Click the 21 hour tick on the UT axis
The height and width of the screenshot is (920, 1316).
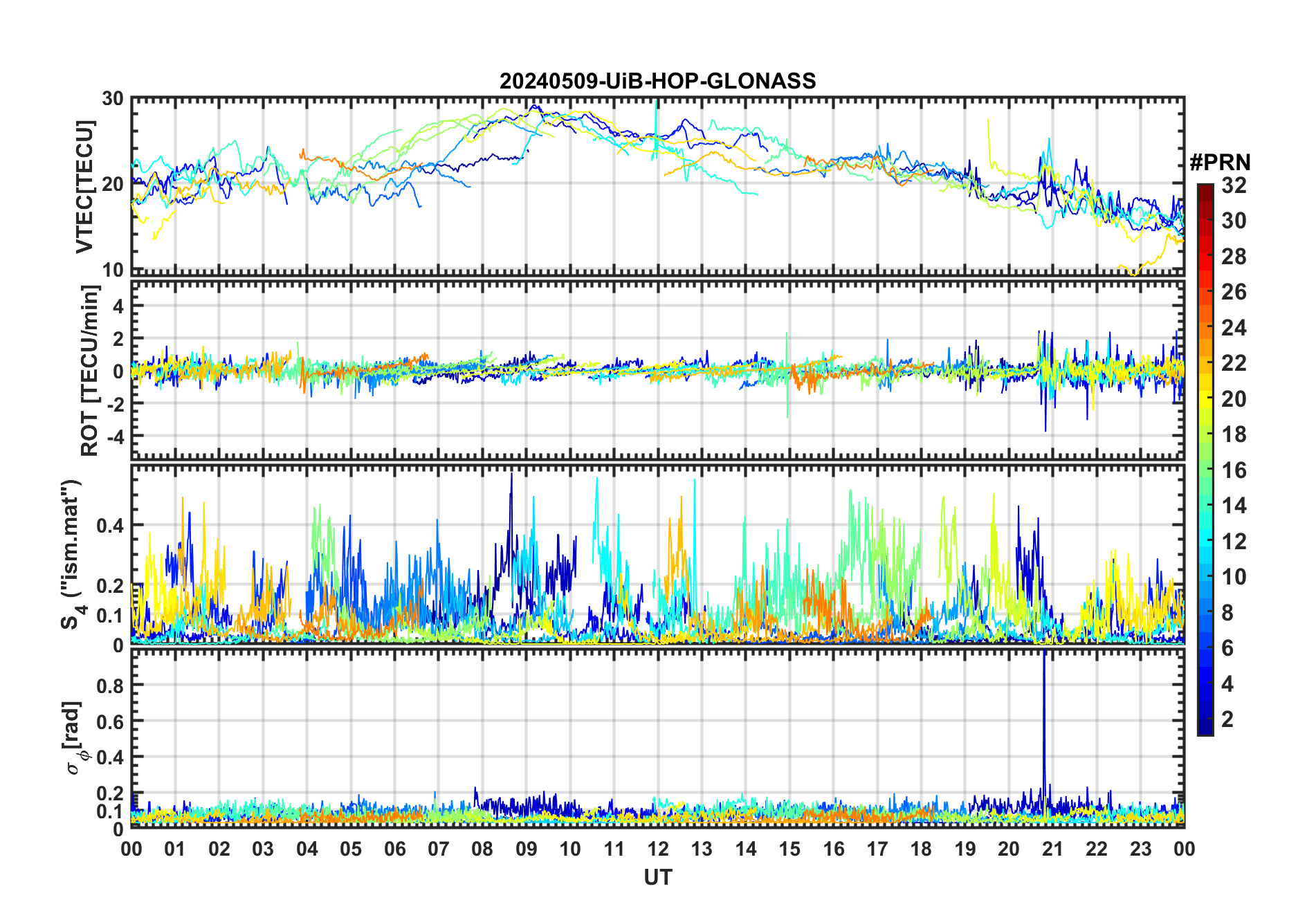pos(1052,849)
